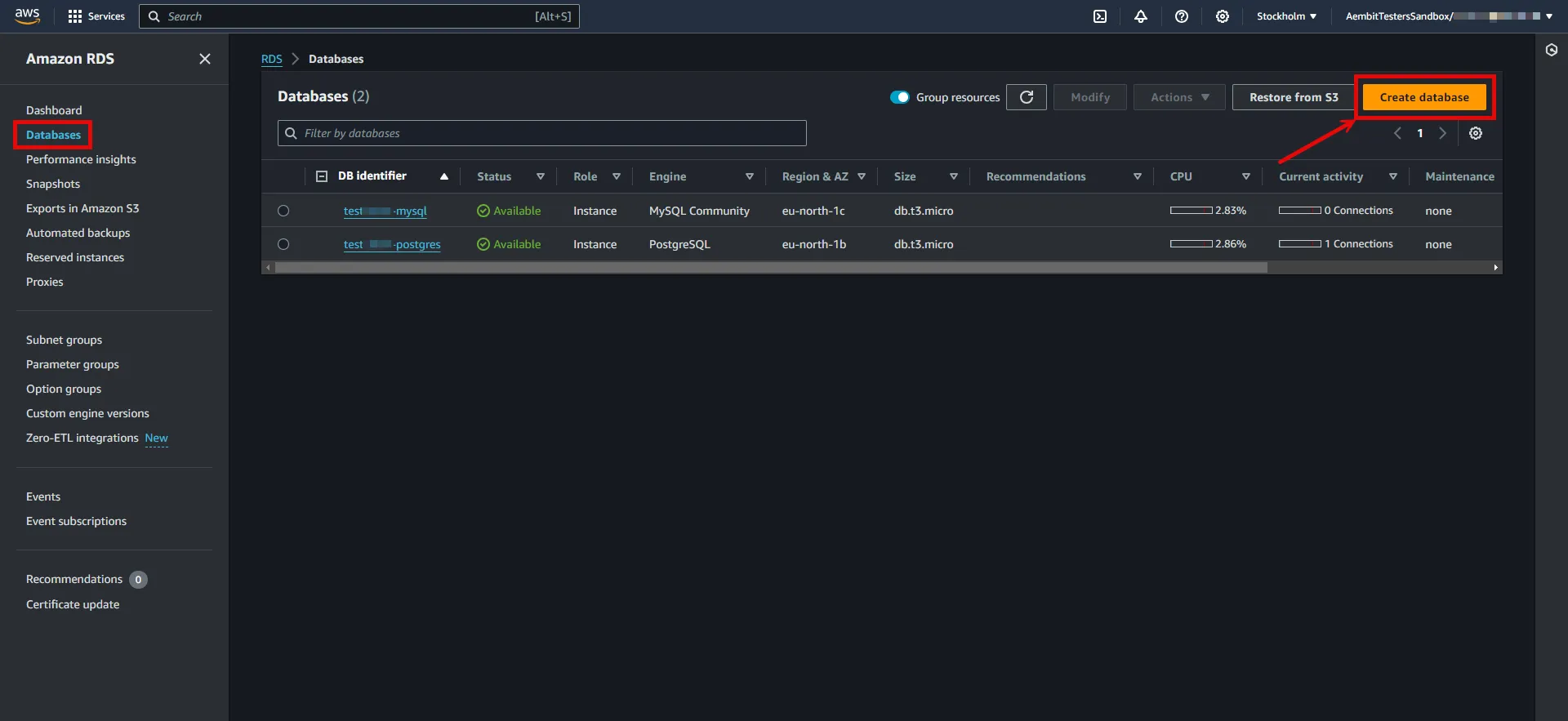
Task: Open console settings gear in top bar
Action: click(x=1222, y=16)
